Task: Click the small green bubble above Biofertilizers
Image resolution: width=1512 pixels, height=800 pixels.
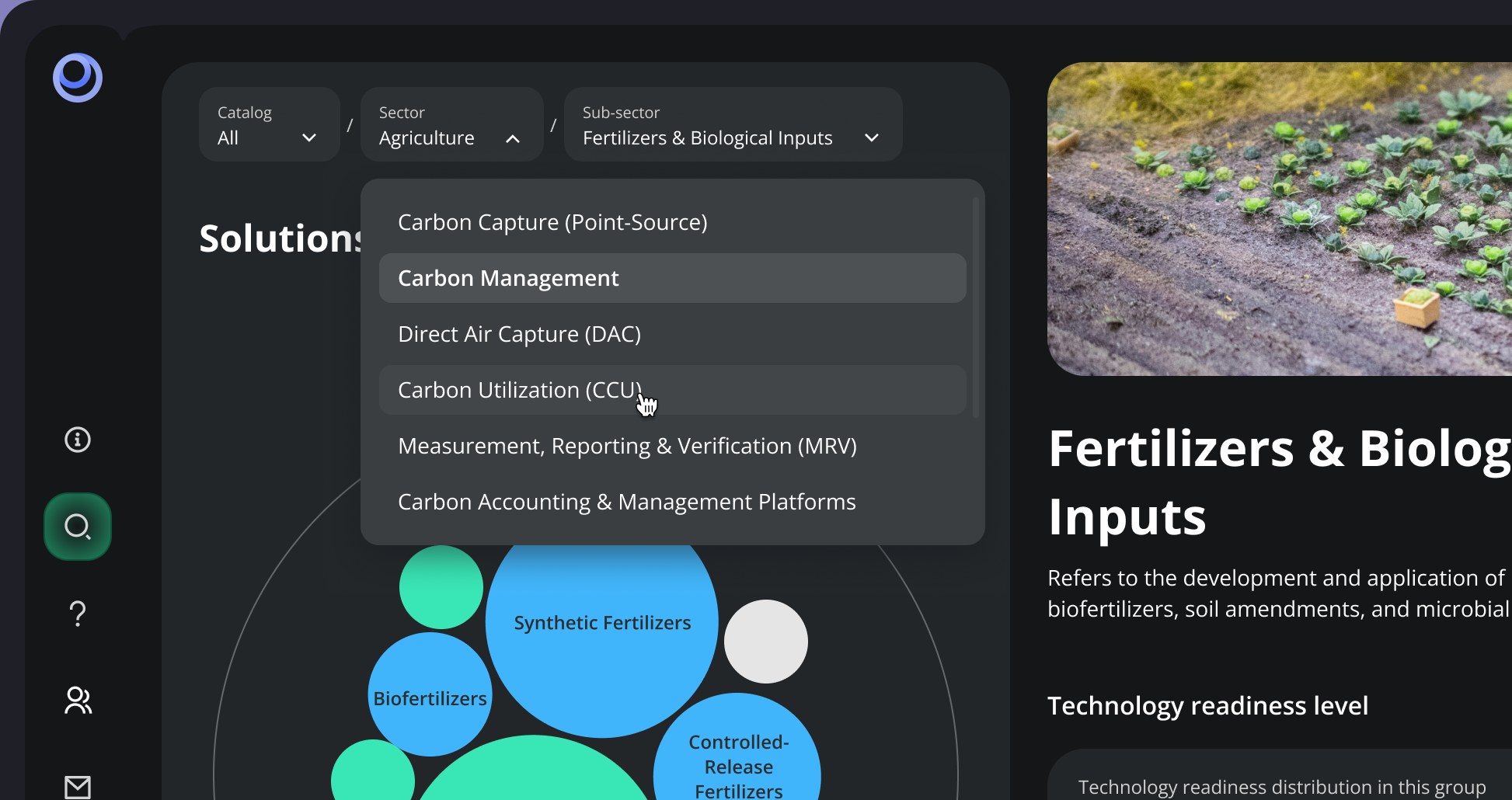Action: [x=441, y=587]
